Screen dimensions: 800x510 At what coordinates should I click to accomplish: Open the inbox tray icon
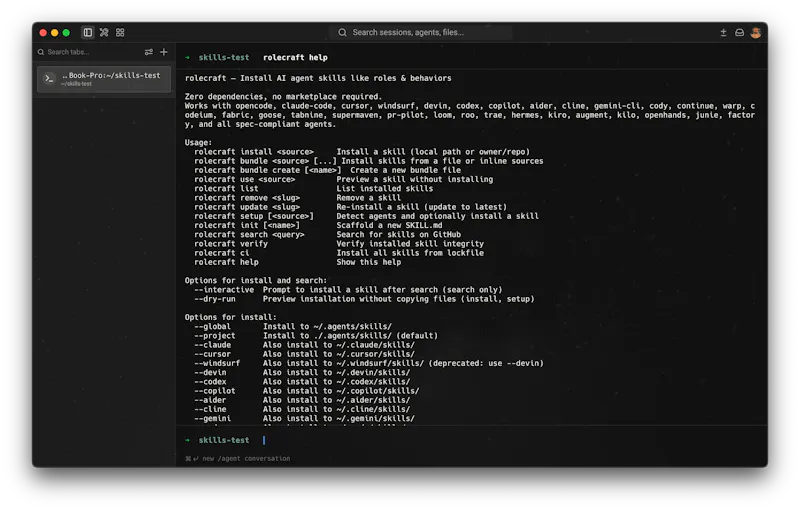coord(739,32)
